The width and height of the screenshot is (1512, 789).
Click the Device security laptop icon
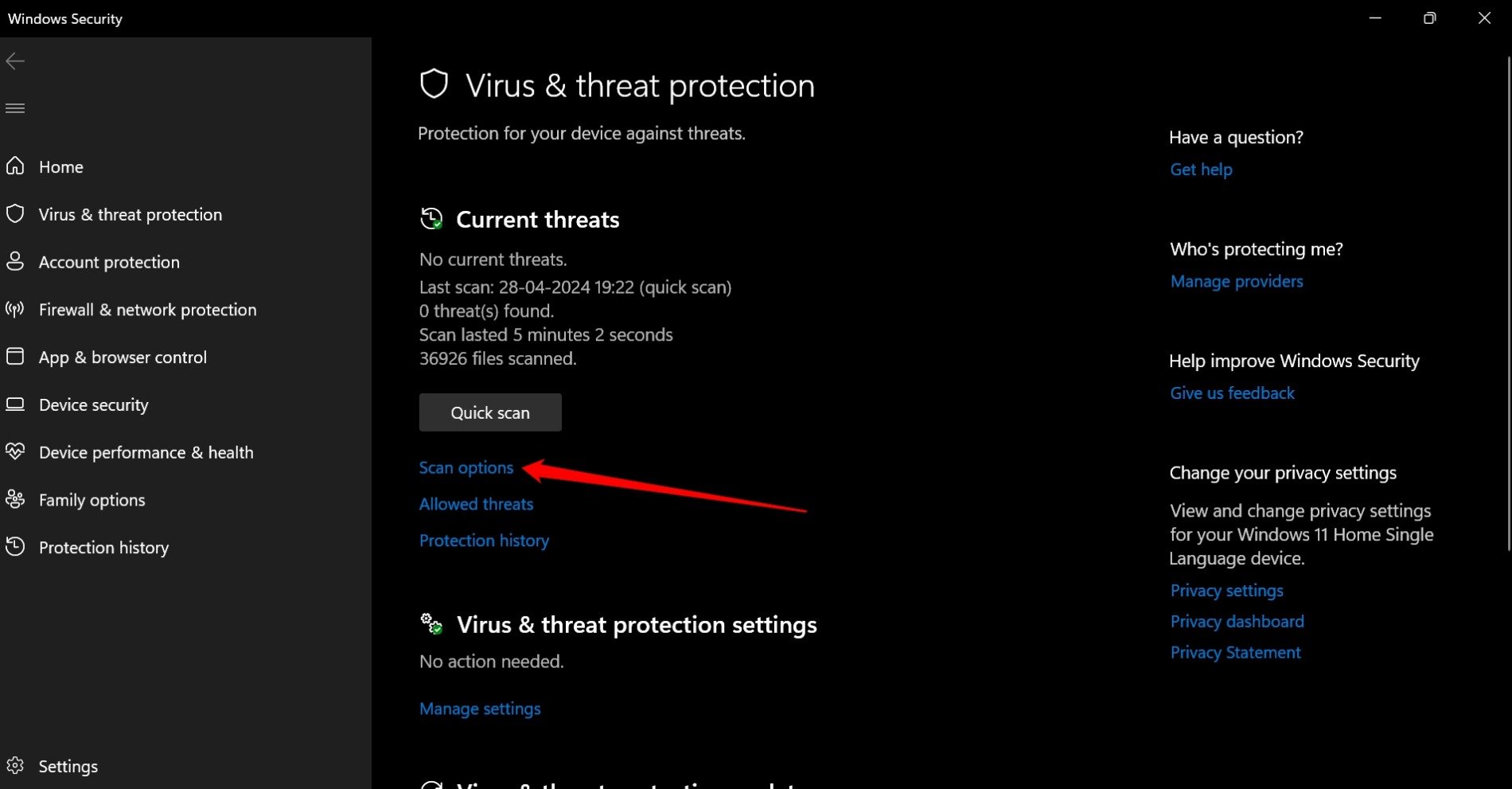15,404
